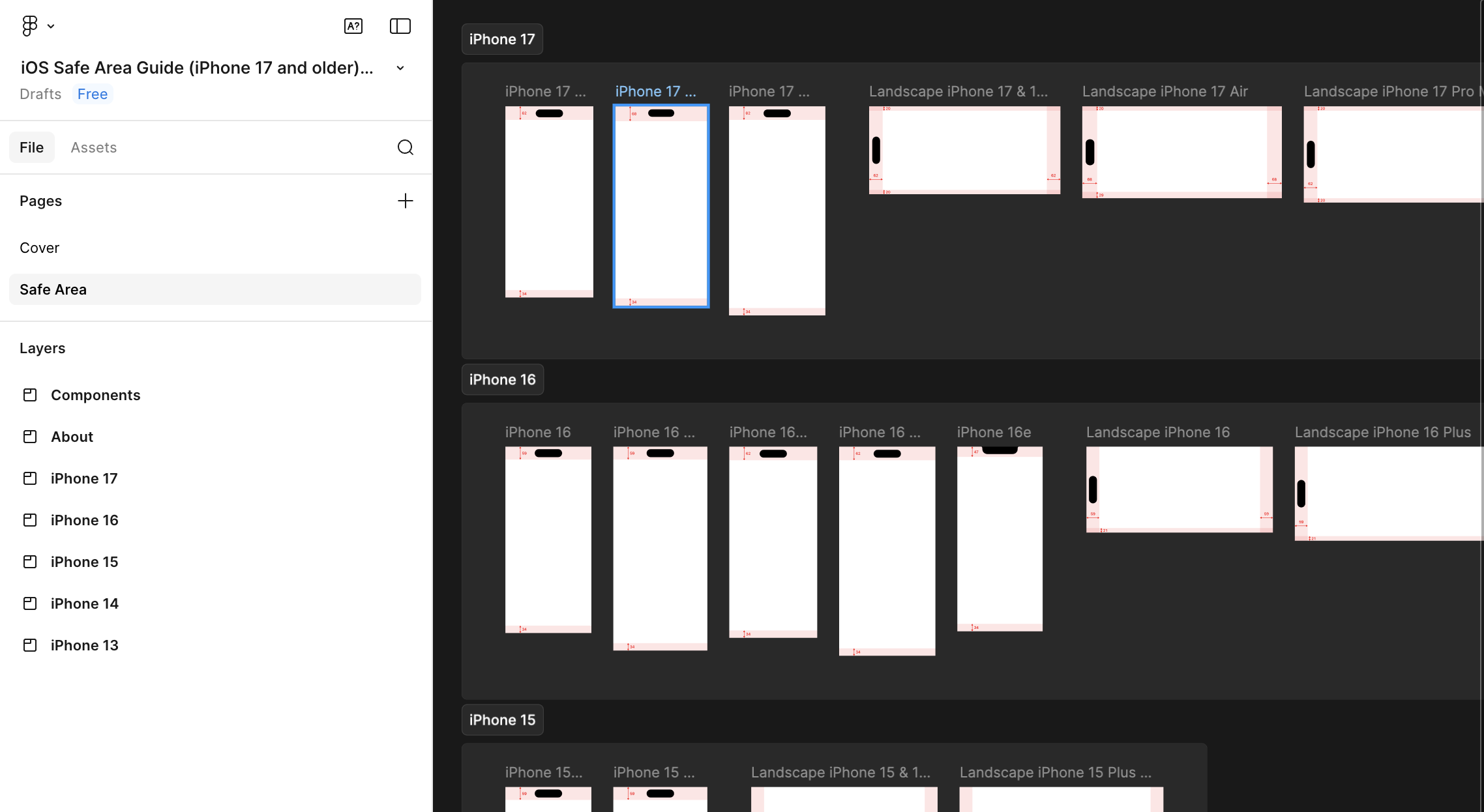
Task: Click the Free plan badge
Action: (x=92, y=94)
